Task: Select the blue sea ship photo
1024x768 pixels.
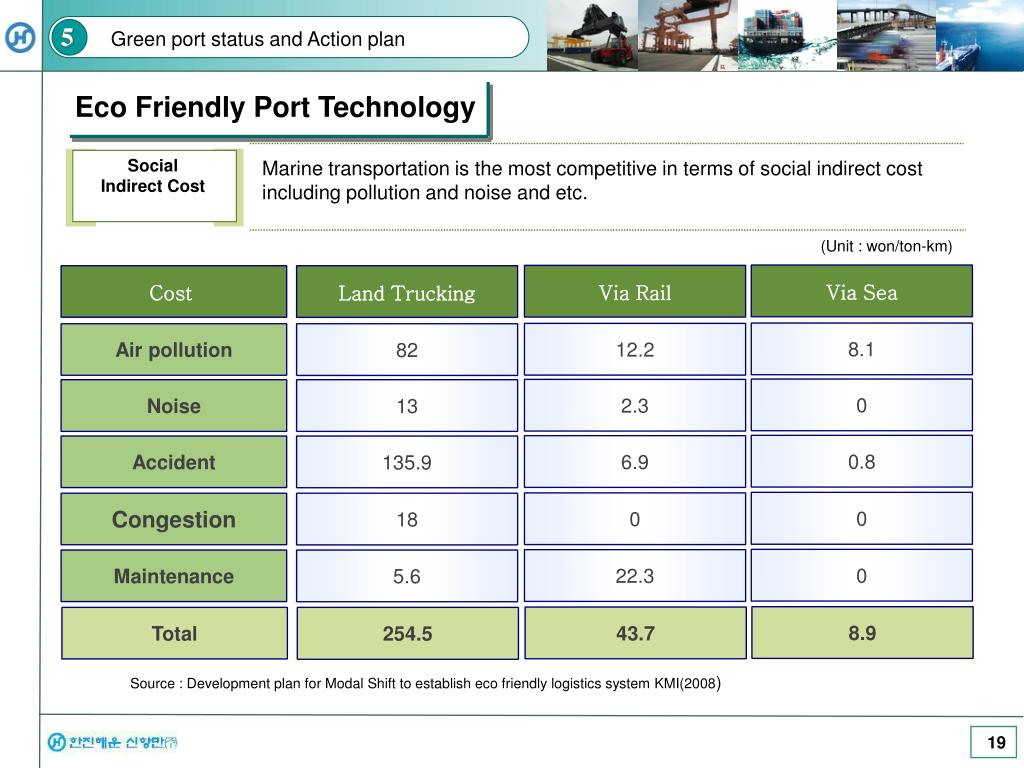Action: click(980, 35)
